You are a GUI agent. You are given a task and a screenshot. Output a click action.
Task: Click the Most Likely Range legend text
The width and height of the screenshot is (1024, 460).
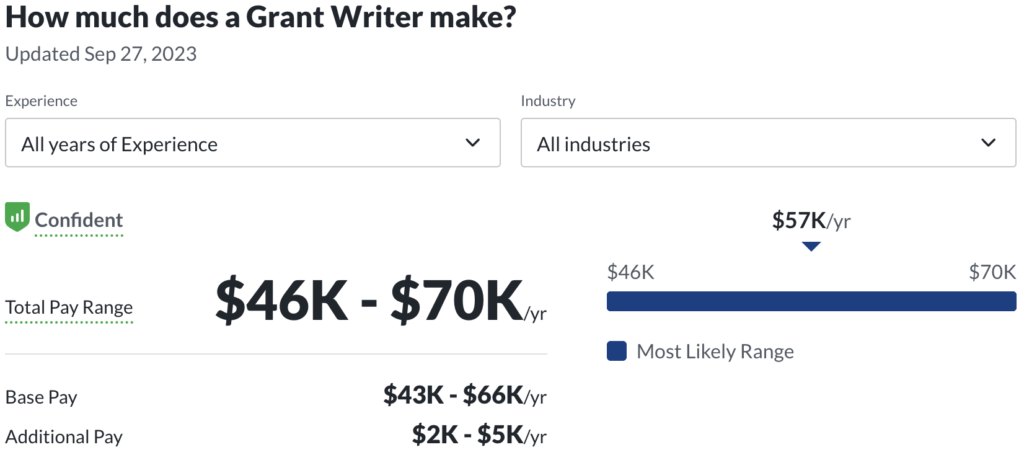(x=715, y=352)
